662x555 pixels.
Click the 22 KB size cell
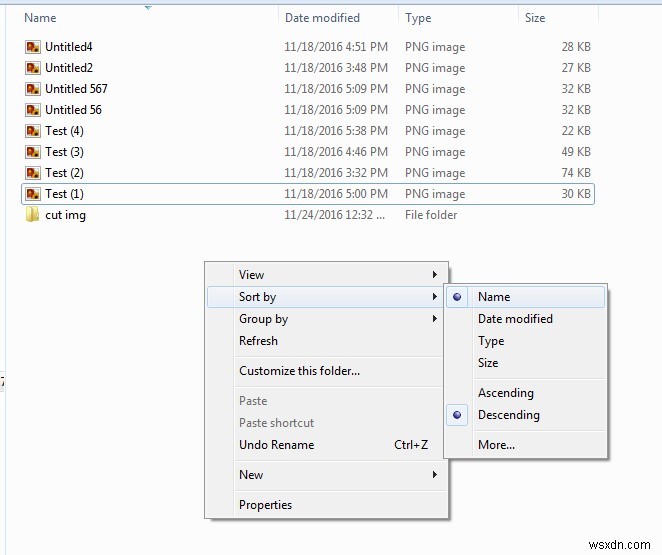(576, 131)
